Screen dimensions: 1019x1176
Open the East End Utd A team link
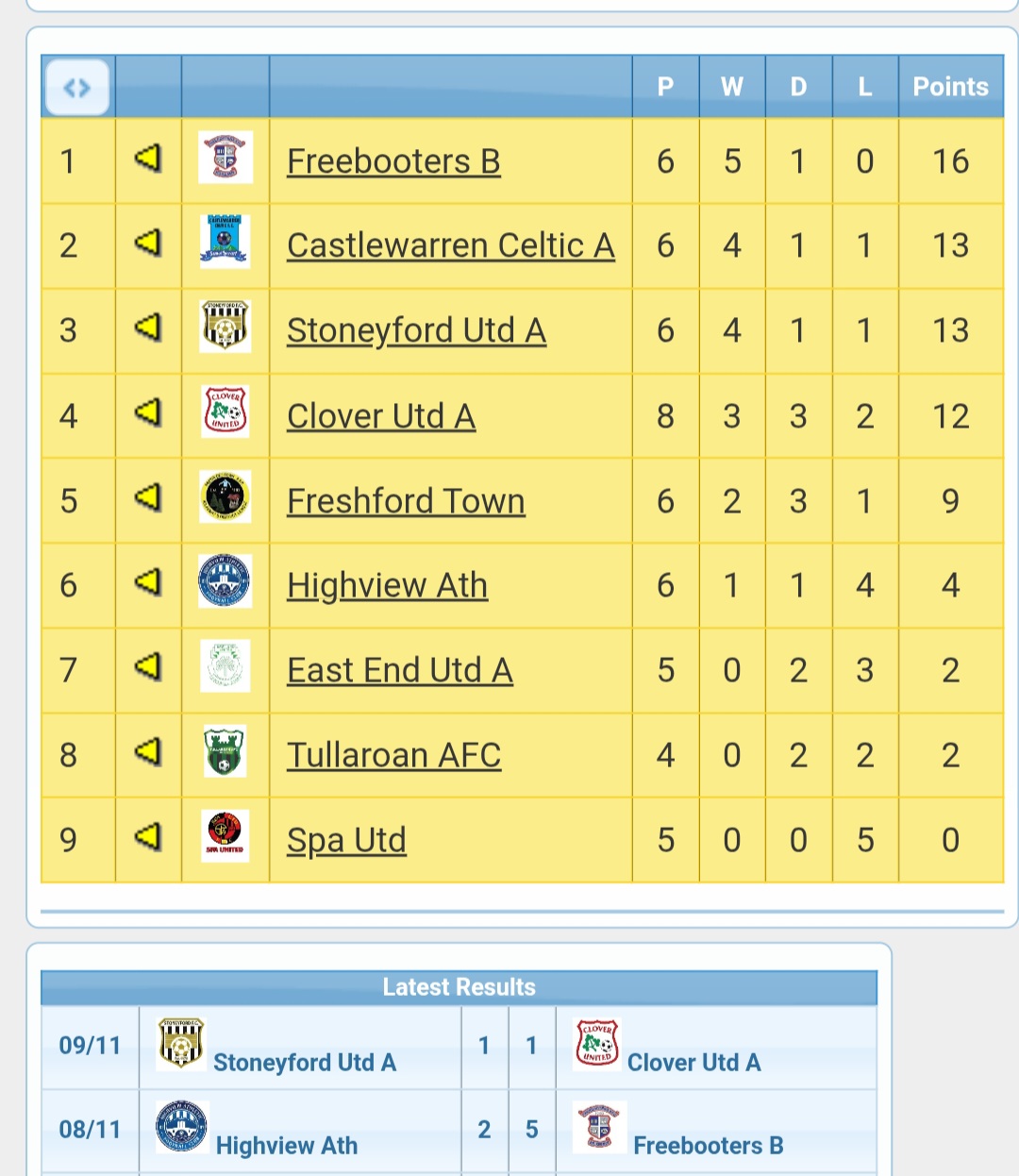[400, 670]
